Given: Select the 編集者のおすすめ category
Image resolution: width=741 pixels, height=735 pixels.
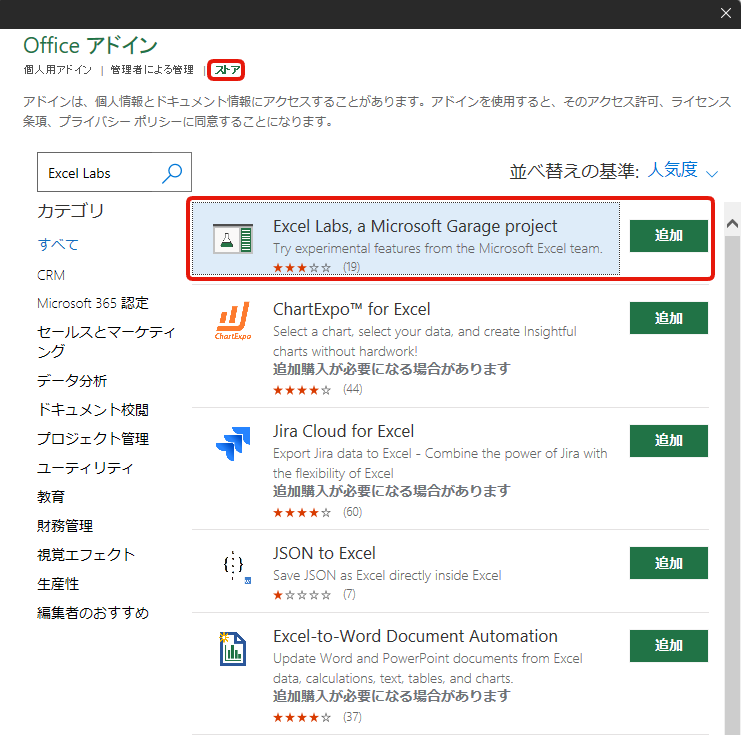Looking at the screenshot, I should click(93, 613).
